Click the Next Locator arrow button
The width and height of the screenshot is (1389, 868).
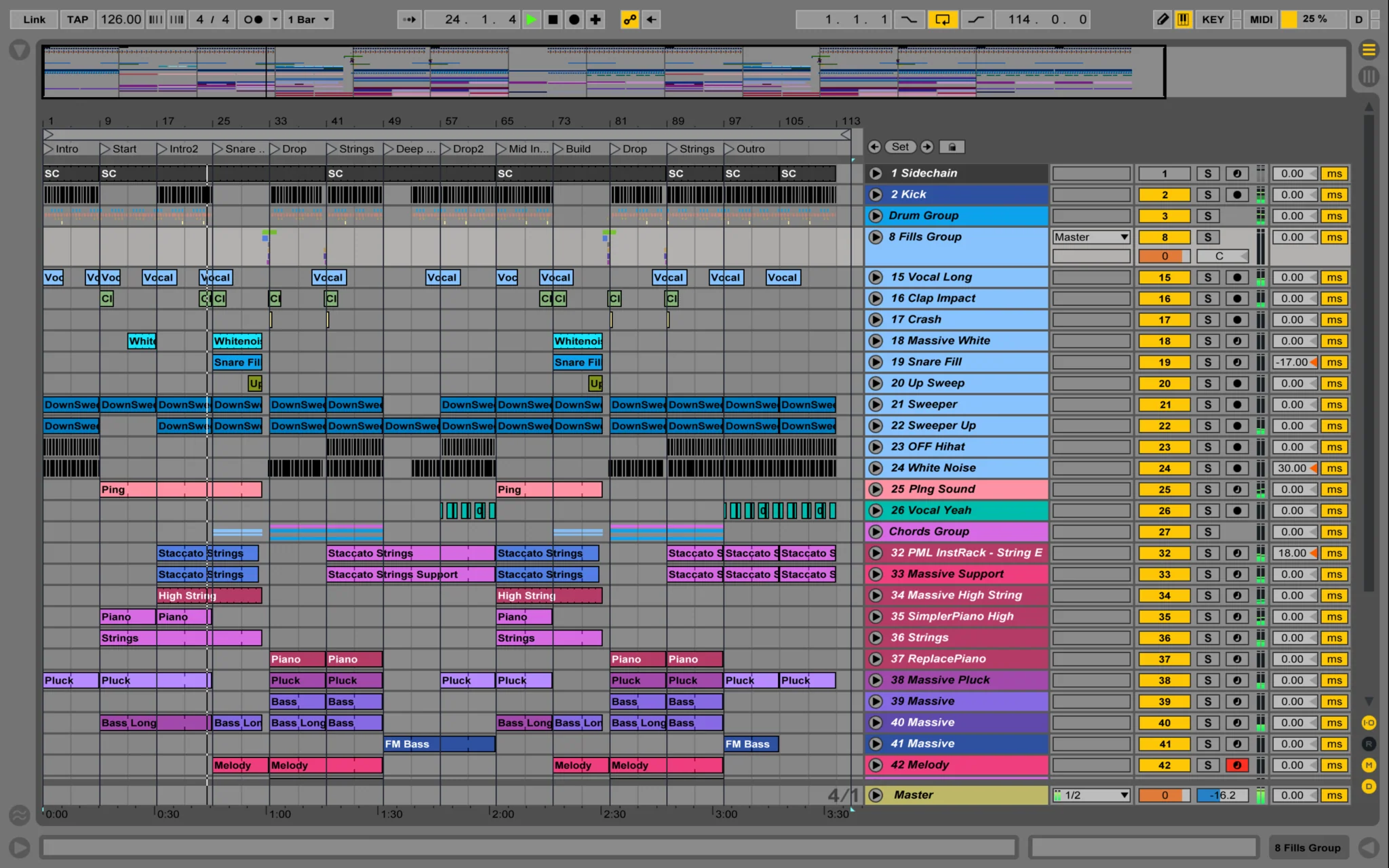926,146
